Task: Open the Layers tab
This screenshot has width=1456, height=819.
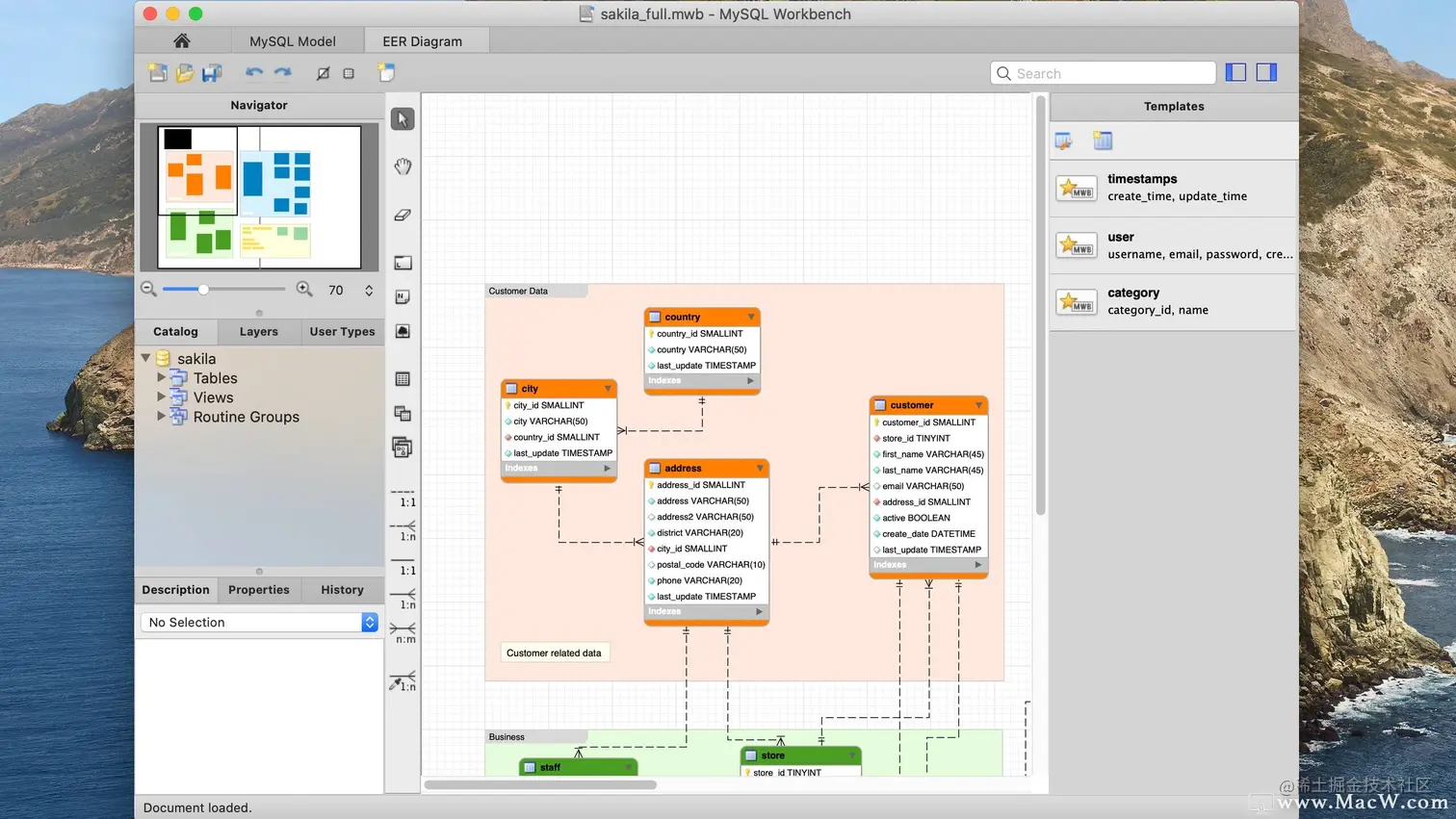Action: (x=259, y=331)
